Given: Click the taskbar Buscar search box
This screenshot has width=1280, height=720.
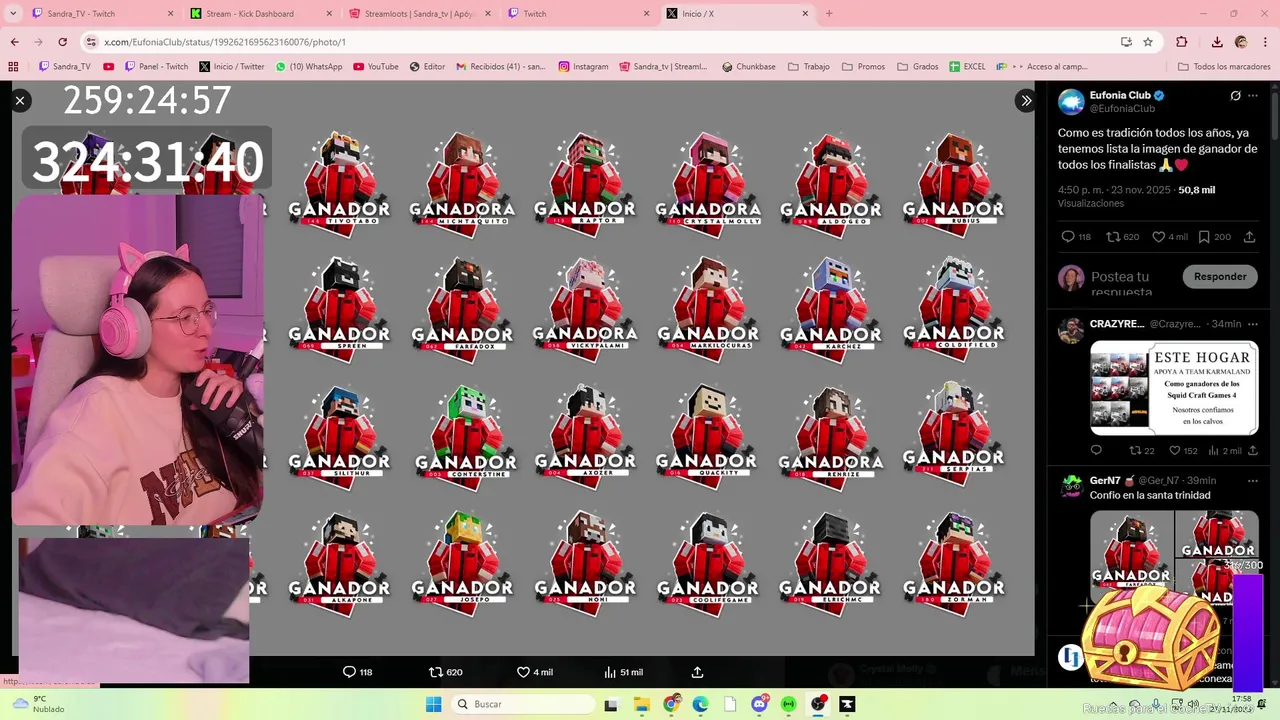Looking at the screenshot, I should (521, 704).
